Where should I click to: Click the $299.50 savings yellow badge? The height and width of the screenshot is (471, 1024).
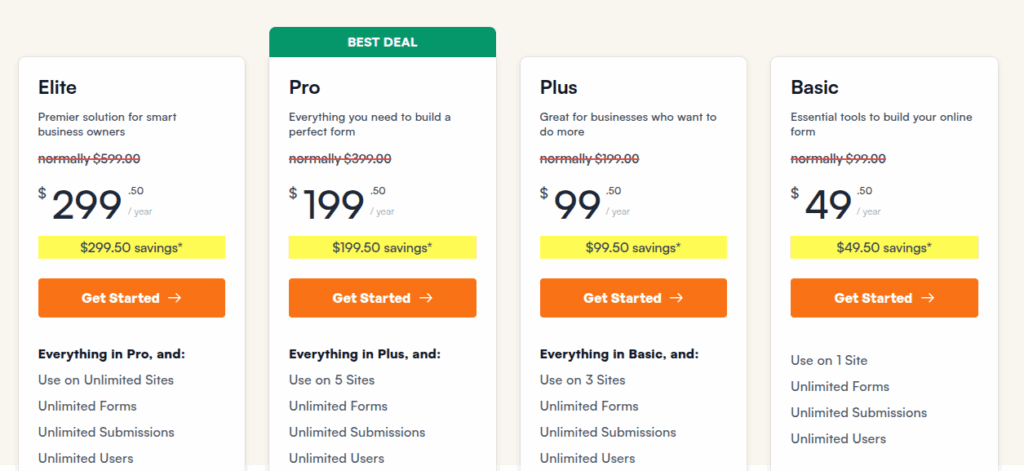131,247
